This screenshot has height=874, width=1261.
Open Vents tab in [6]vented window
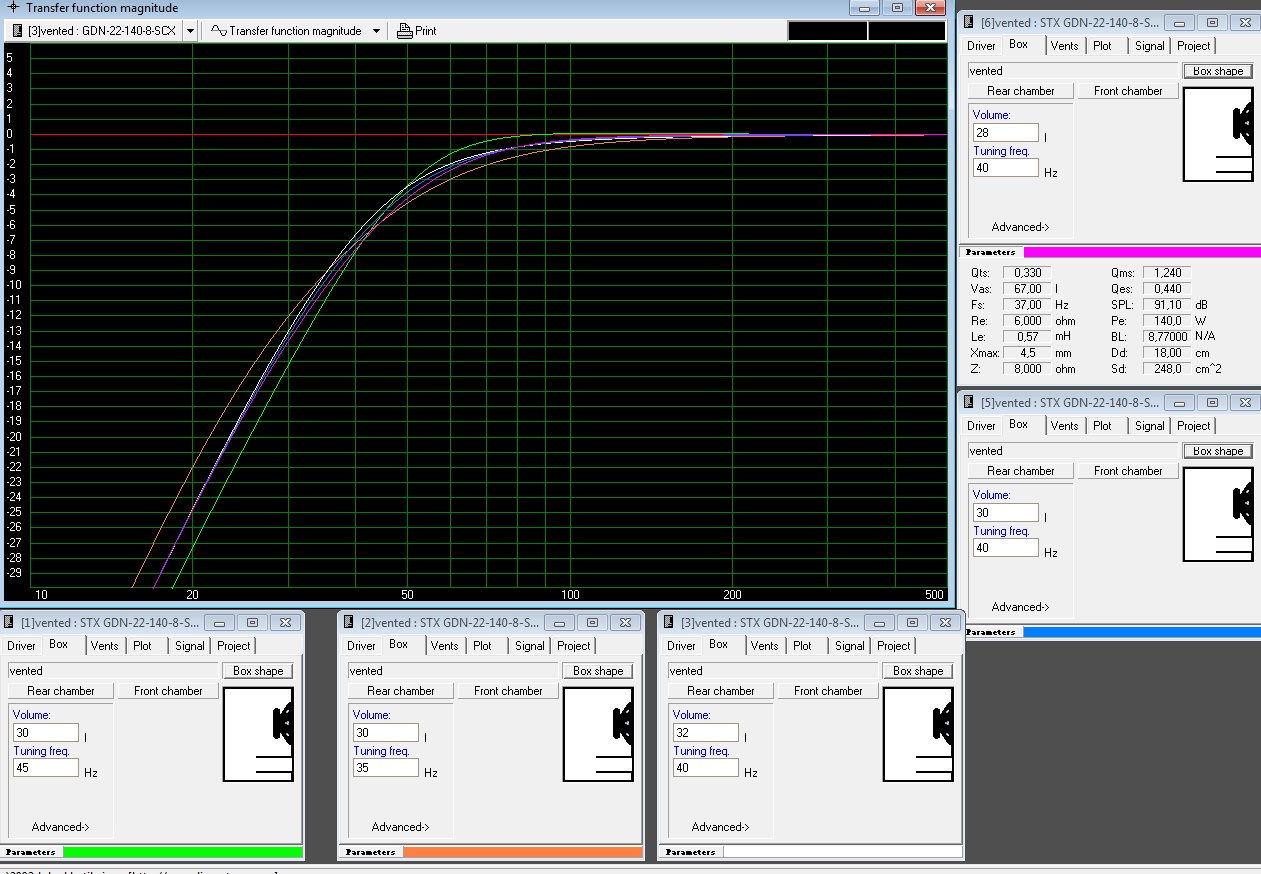click(x=1064, y=46)
